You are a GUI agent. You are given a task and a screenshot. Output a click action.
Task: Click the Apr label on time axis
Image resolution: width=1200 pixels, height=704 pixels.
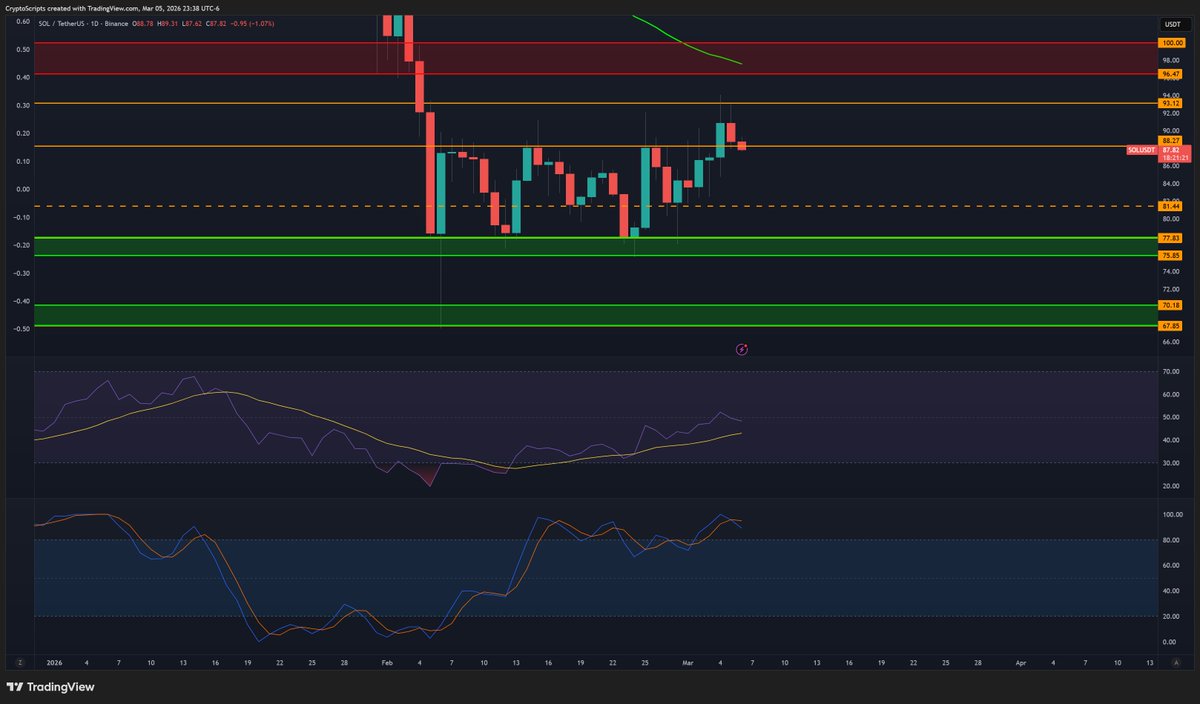point(1021,662)
